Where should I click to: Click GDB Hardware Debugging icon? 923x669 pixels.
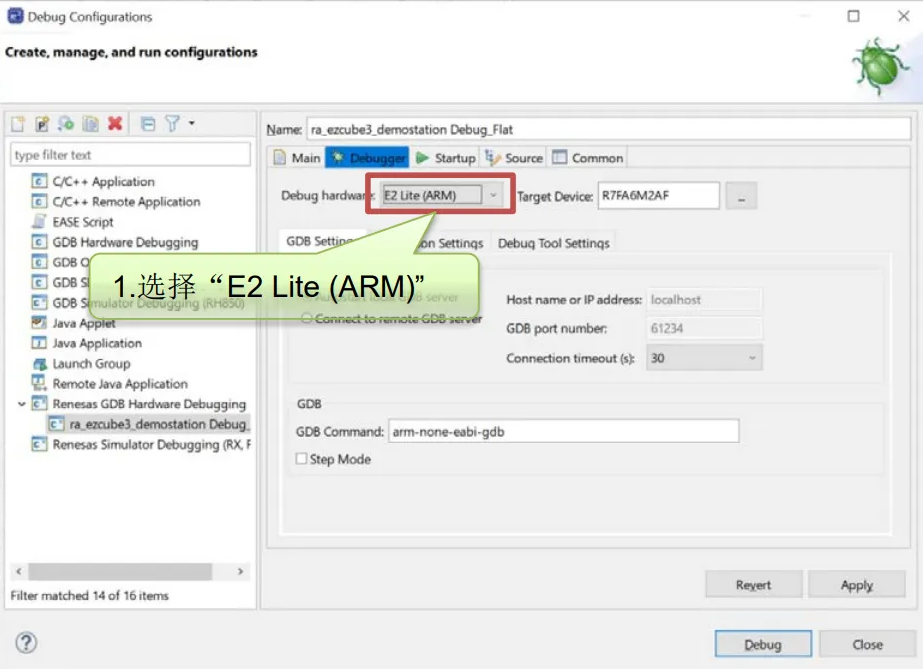point(39,242)
